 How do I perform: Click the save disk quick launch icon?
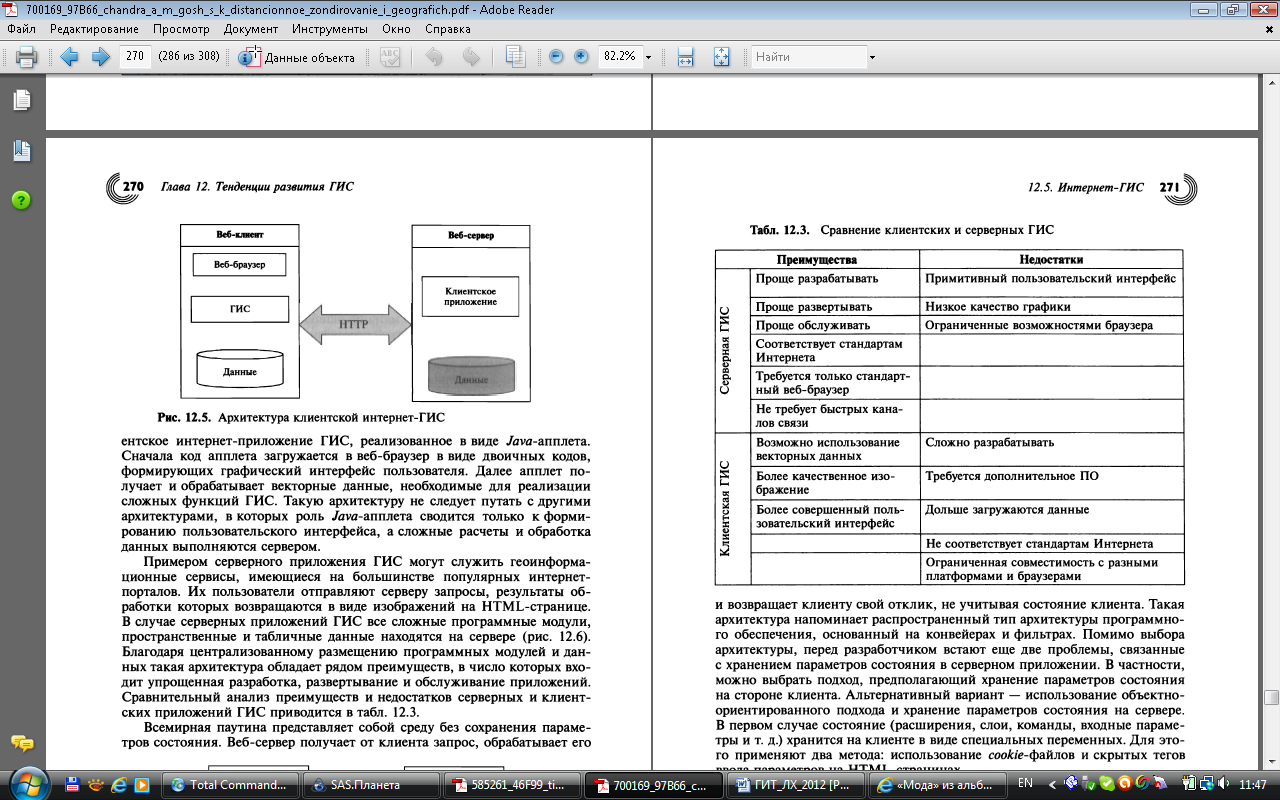pos(74,785)
